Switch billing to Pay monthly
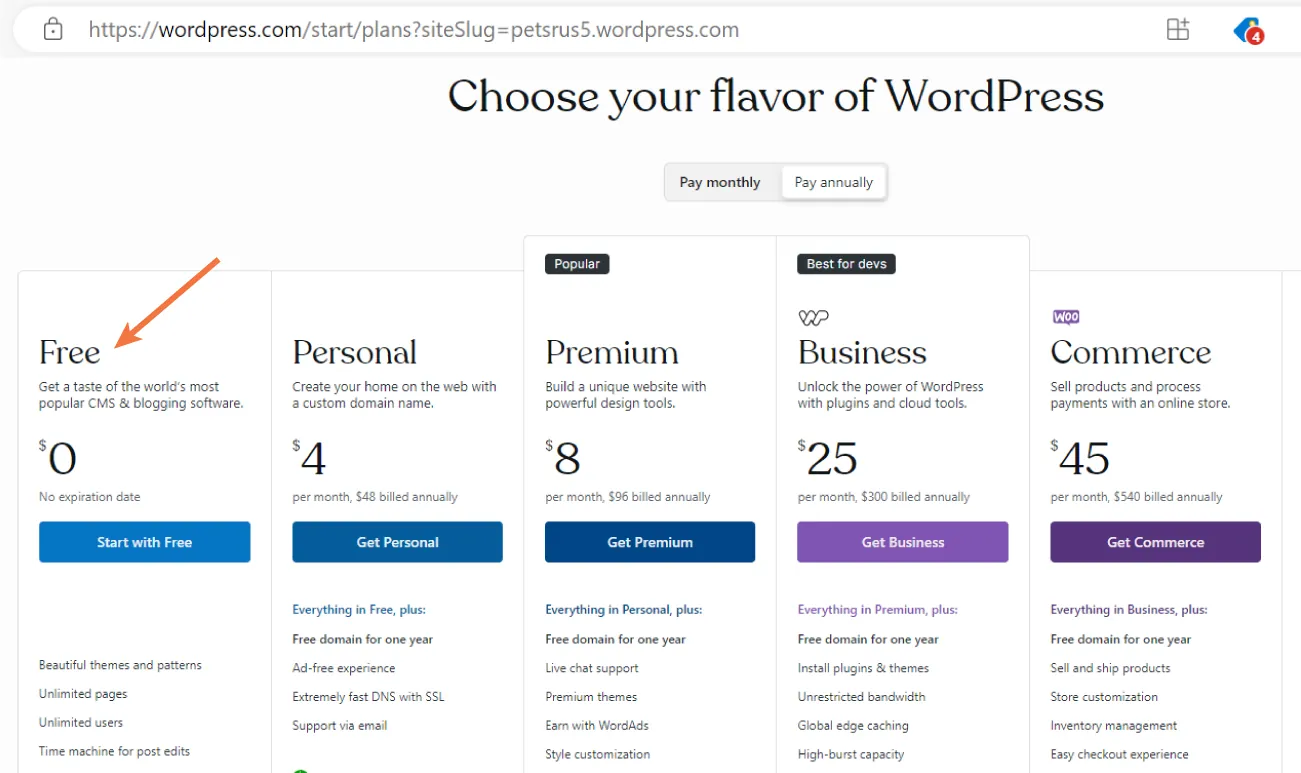Viewport: 1301px width, 773px height. [x=719, y=182]
